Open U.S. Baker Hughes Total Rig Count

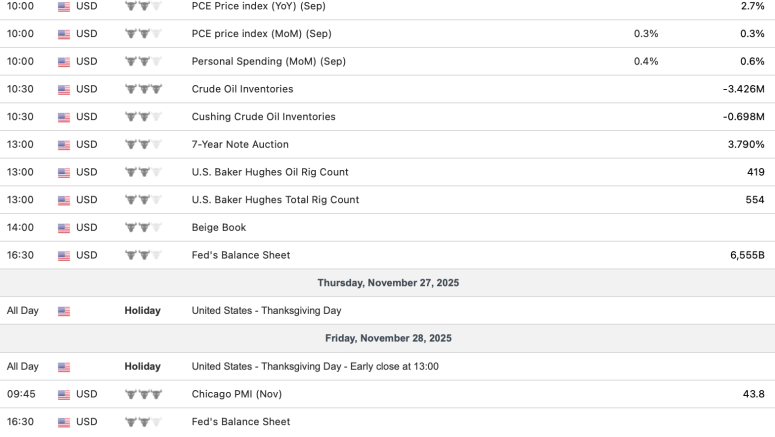[x=275, y=200]
